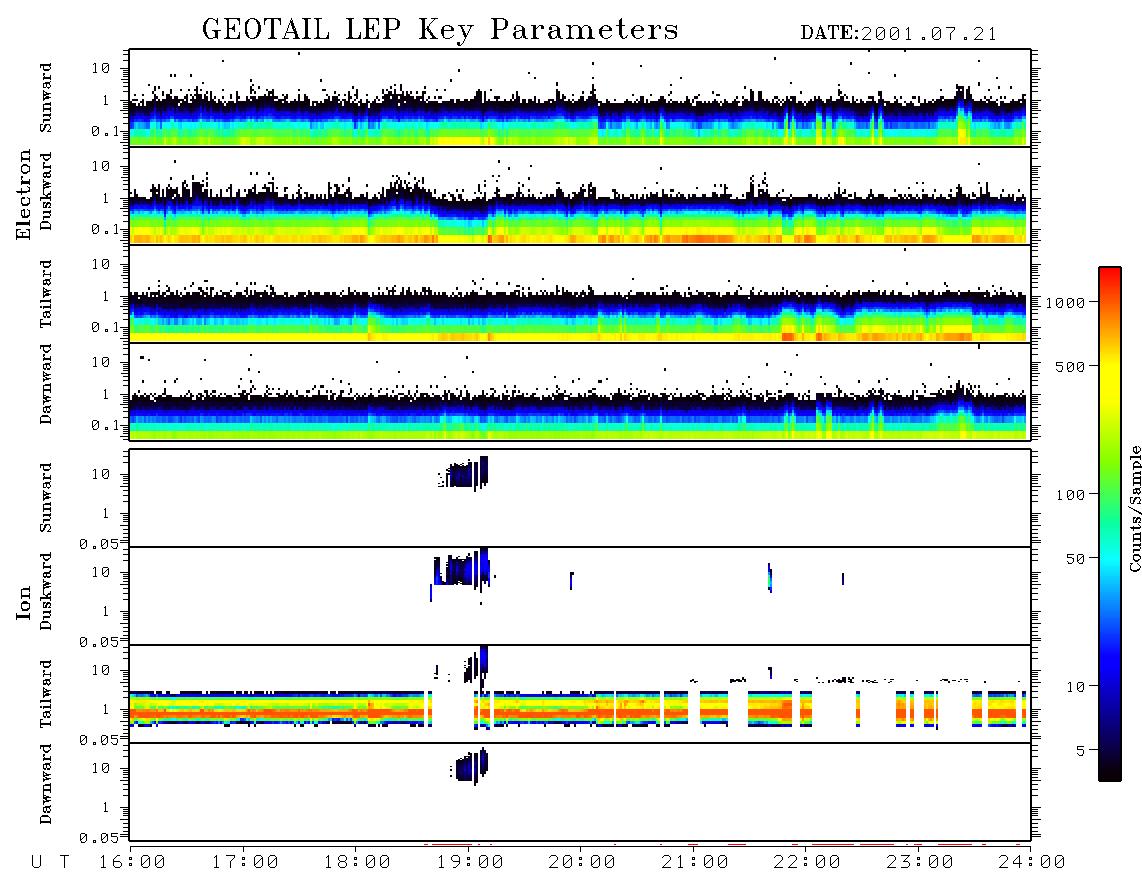This screenshot has width=1142, height=880.
Task: Click the "0.05" tick of Ion Dawnward panel
Action: tap(98, 838)
